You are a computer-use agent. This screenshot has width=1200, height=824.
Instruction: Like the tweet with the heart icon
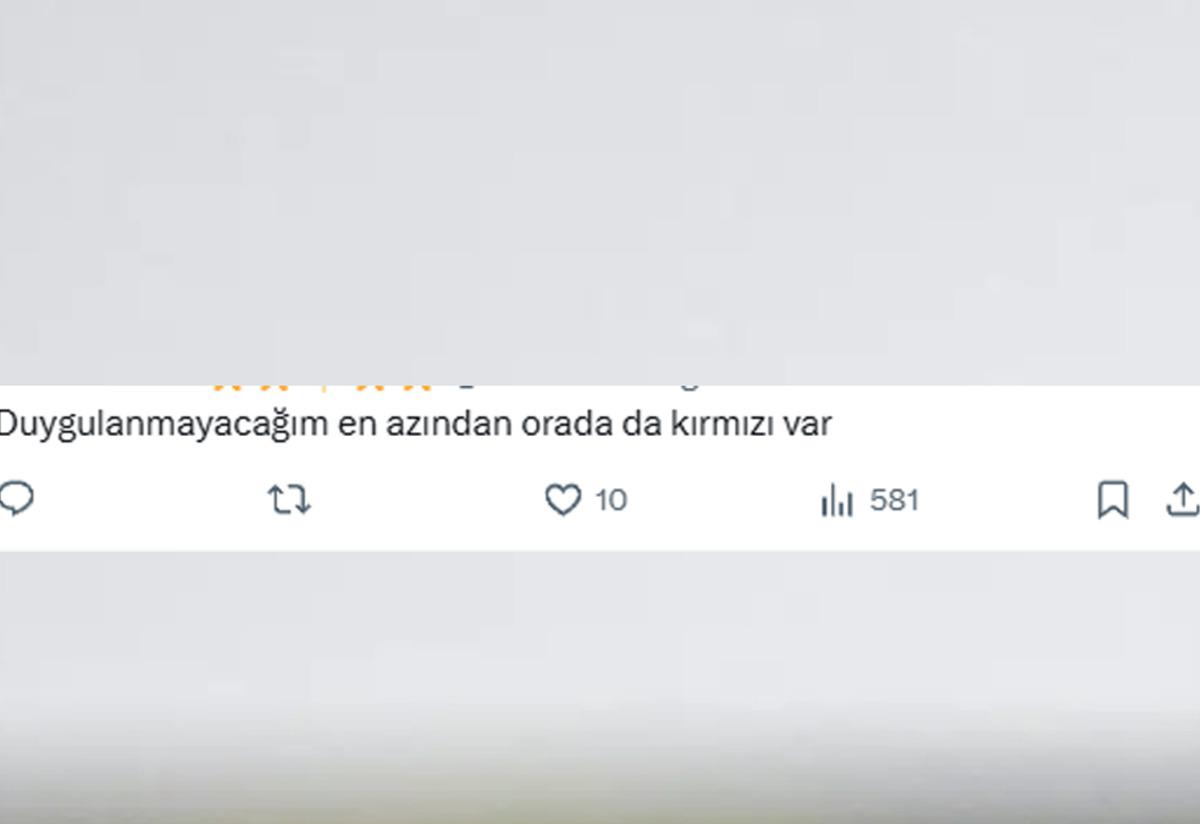[563, 500]
